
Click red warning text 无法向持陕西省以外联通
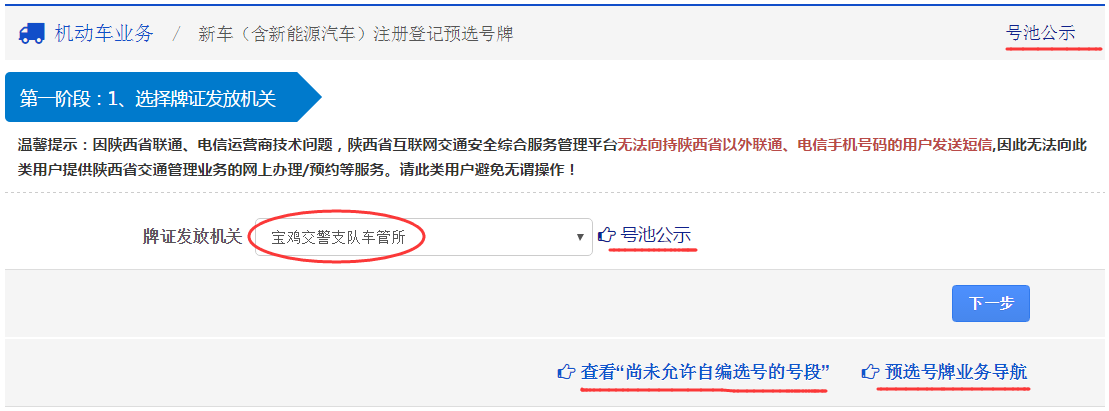click(x=701, y=146)
